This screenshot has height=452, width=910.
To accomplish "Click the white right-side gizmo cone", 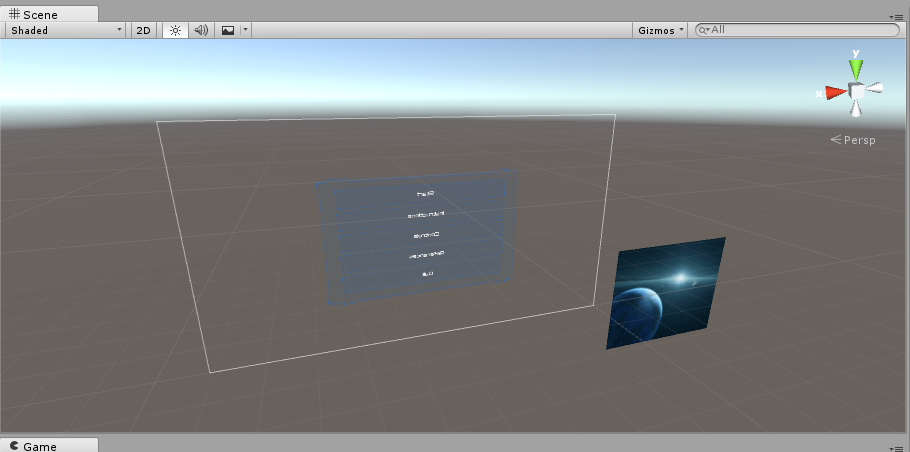I will 875,88.
